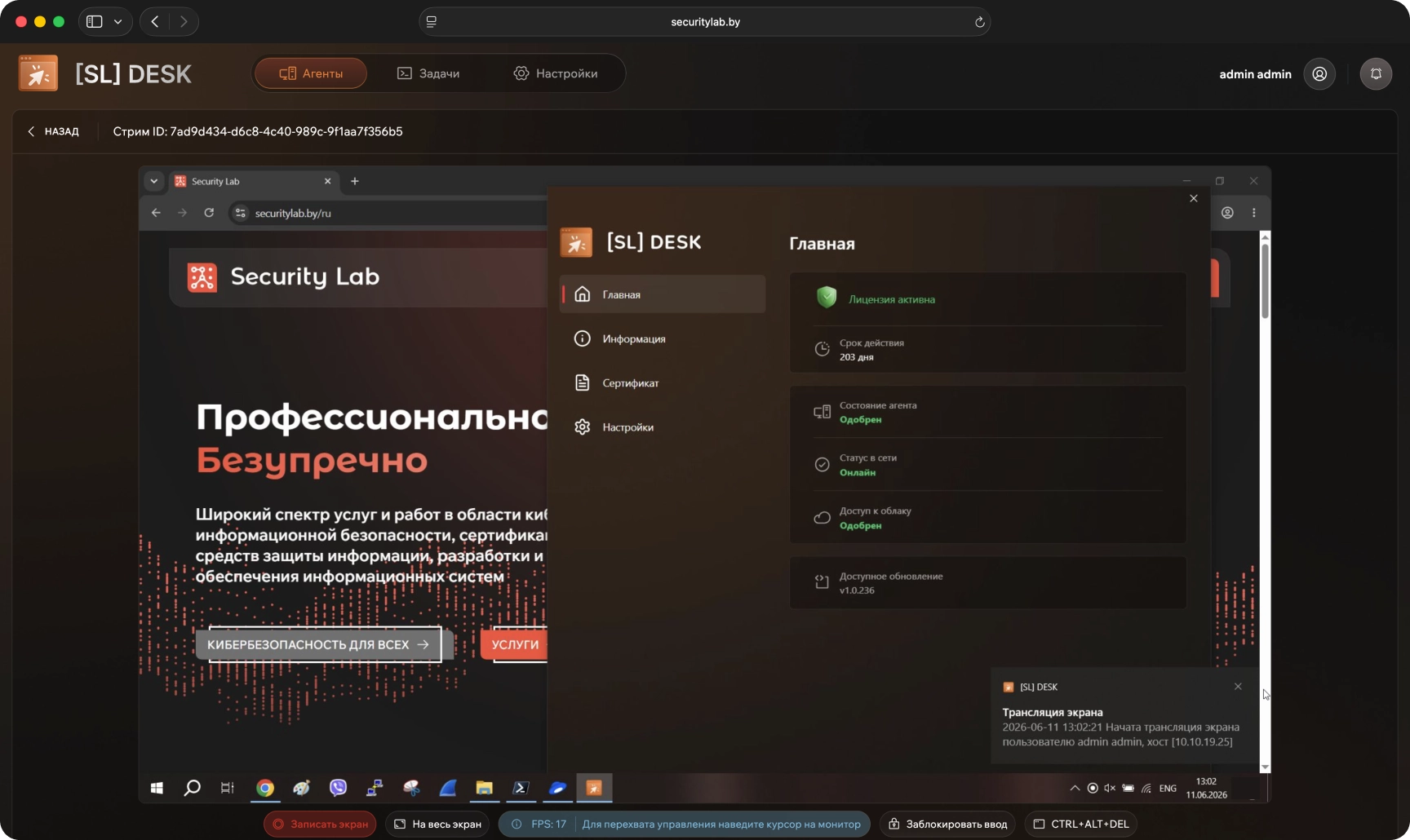Send CTRL+ALT+DEL to remote host
Image resolution: width=1410 pixels, height=840 pixels.
tap(1081, 824)
